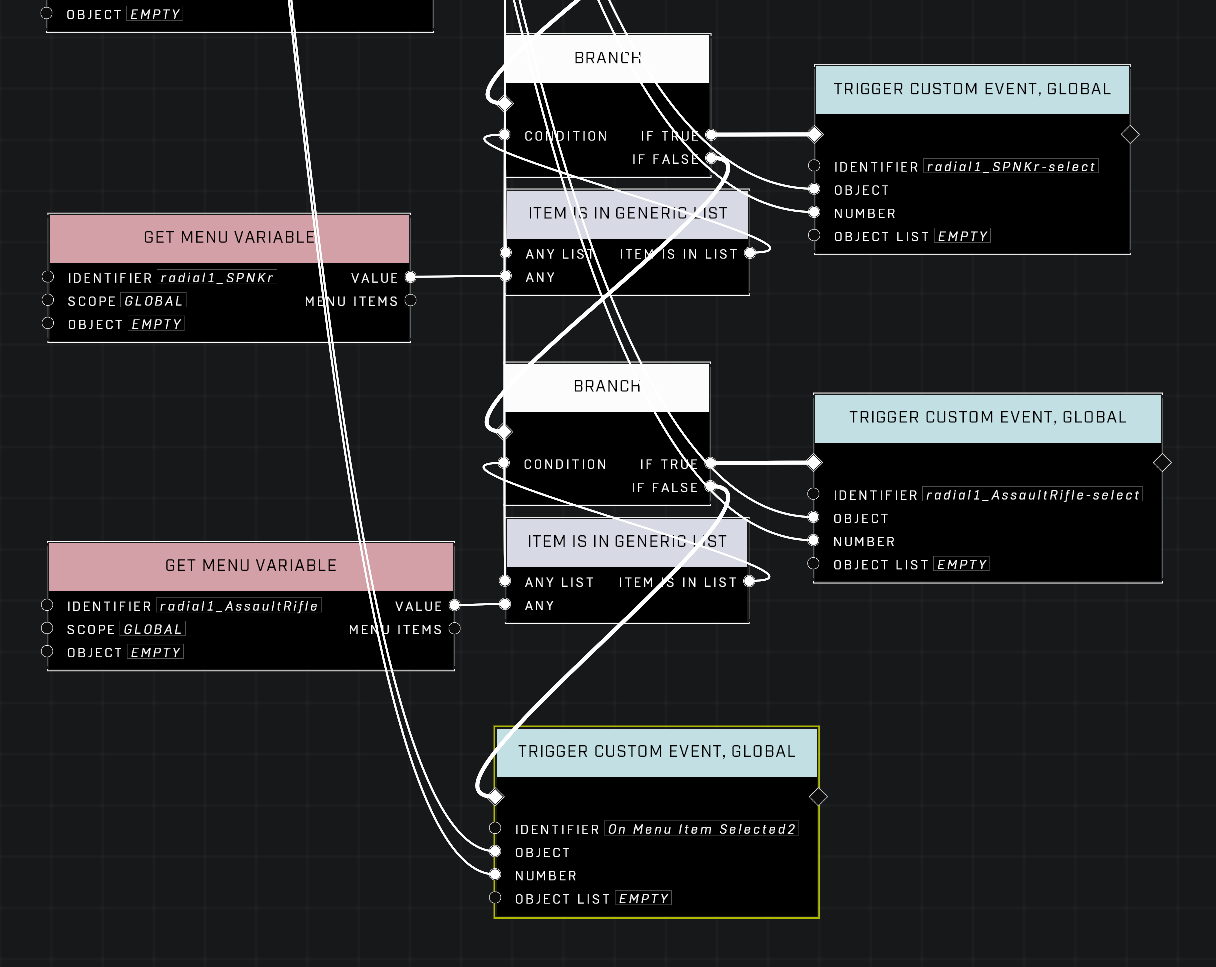Select the Get Menu Variable header for radial1_SPNKr
Viewport: 1216px width, 967px height.
[229, 238]
